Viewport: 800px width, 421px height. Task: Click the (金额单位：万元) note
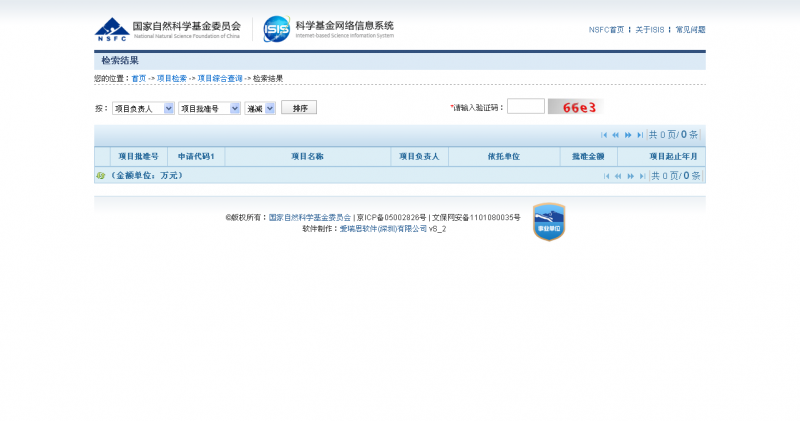click(146, 176)
